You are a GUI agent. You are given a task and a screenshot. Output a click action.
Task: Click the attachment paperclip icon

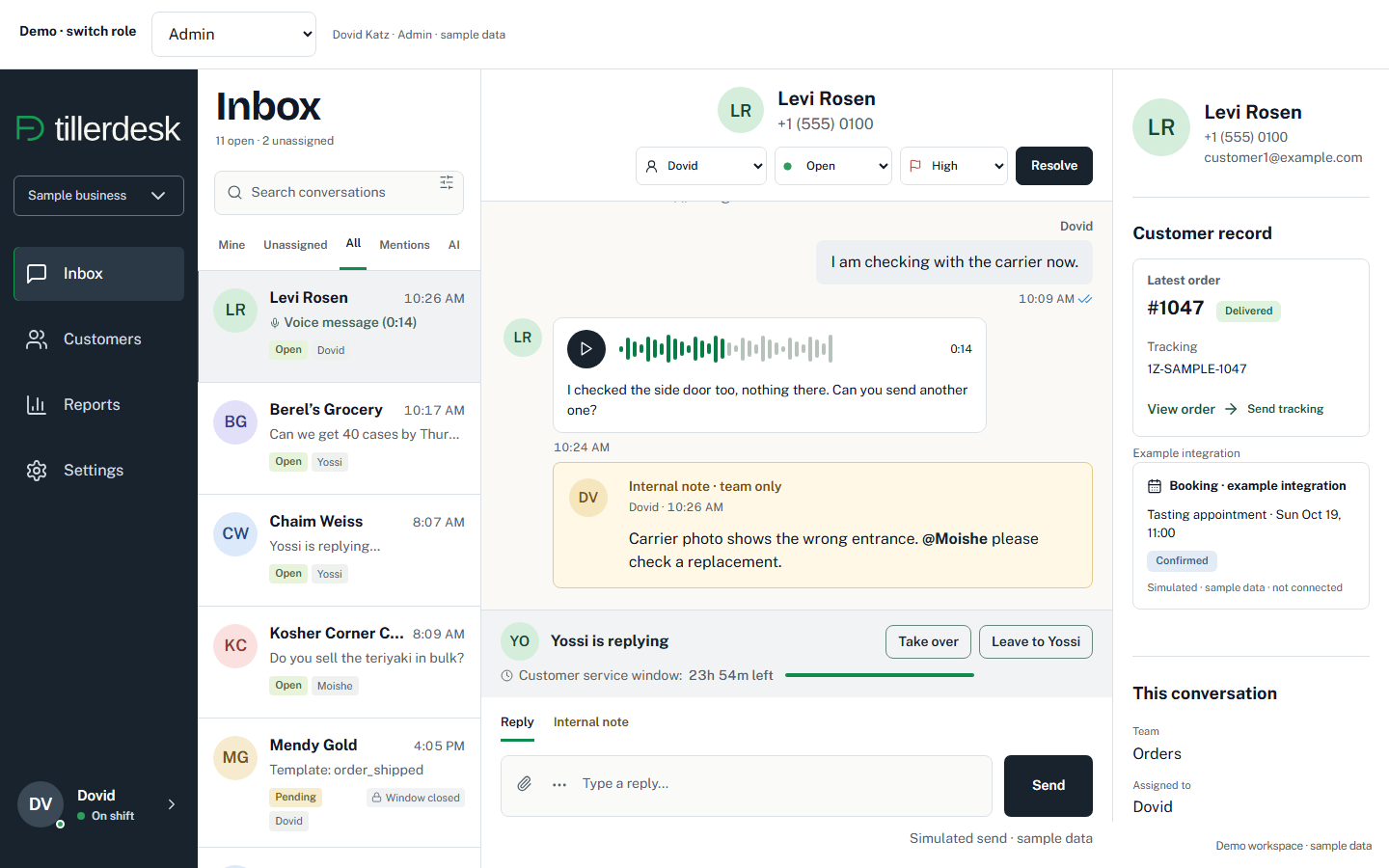524,784
